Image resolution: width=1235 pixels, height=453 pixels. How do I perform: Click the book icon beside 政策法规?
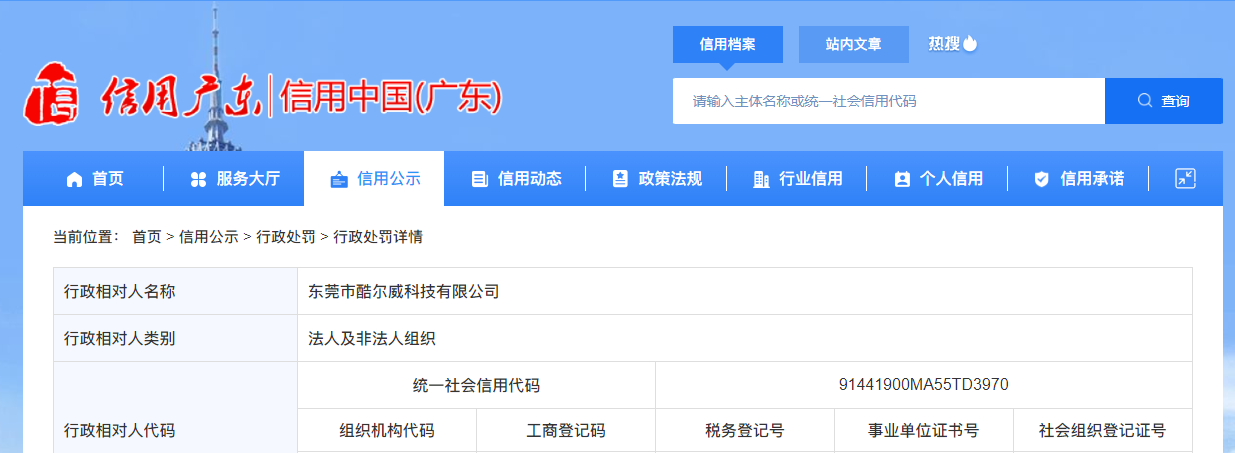[620, 179]
